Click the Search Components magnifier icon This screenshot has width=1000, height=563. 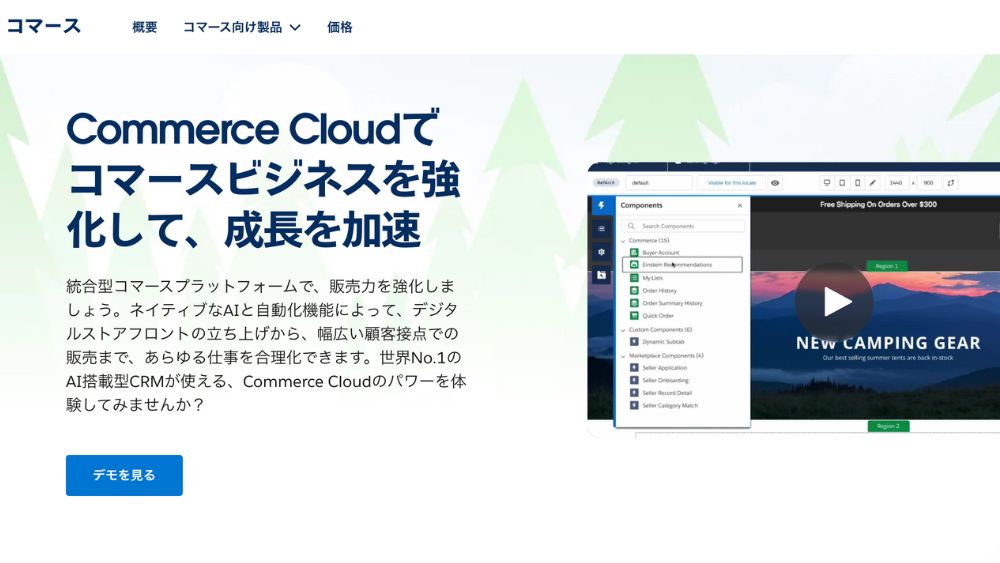click(x=631, y=226)
